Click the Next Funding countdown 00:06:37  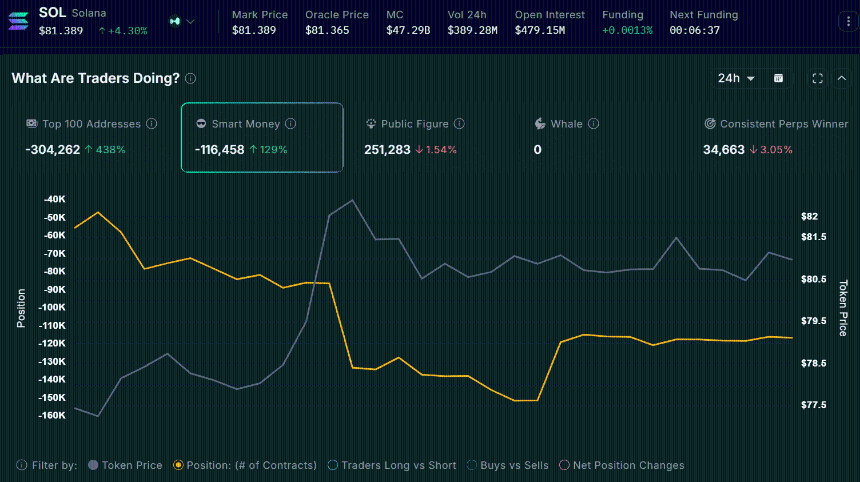point(694,31)
